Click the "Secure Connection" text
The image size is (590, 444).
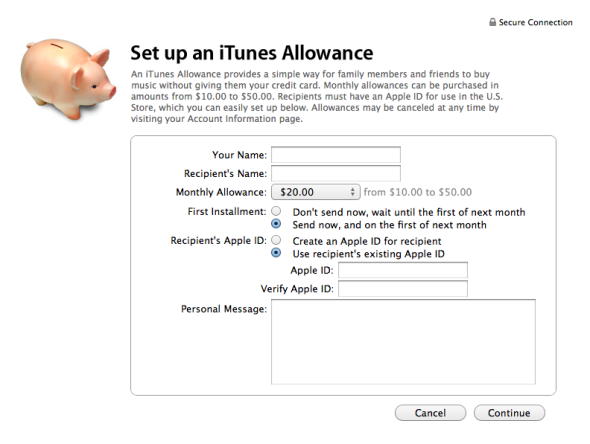535,23
